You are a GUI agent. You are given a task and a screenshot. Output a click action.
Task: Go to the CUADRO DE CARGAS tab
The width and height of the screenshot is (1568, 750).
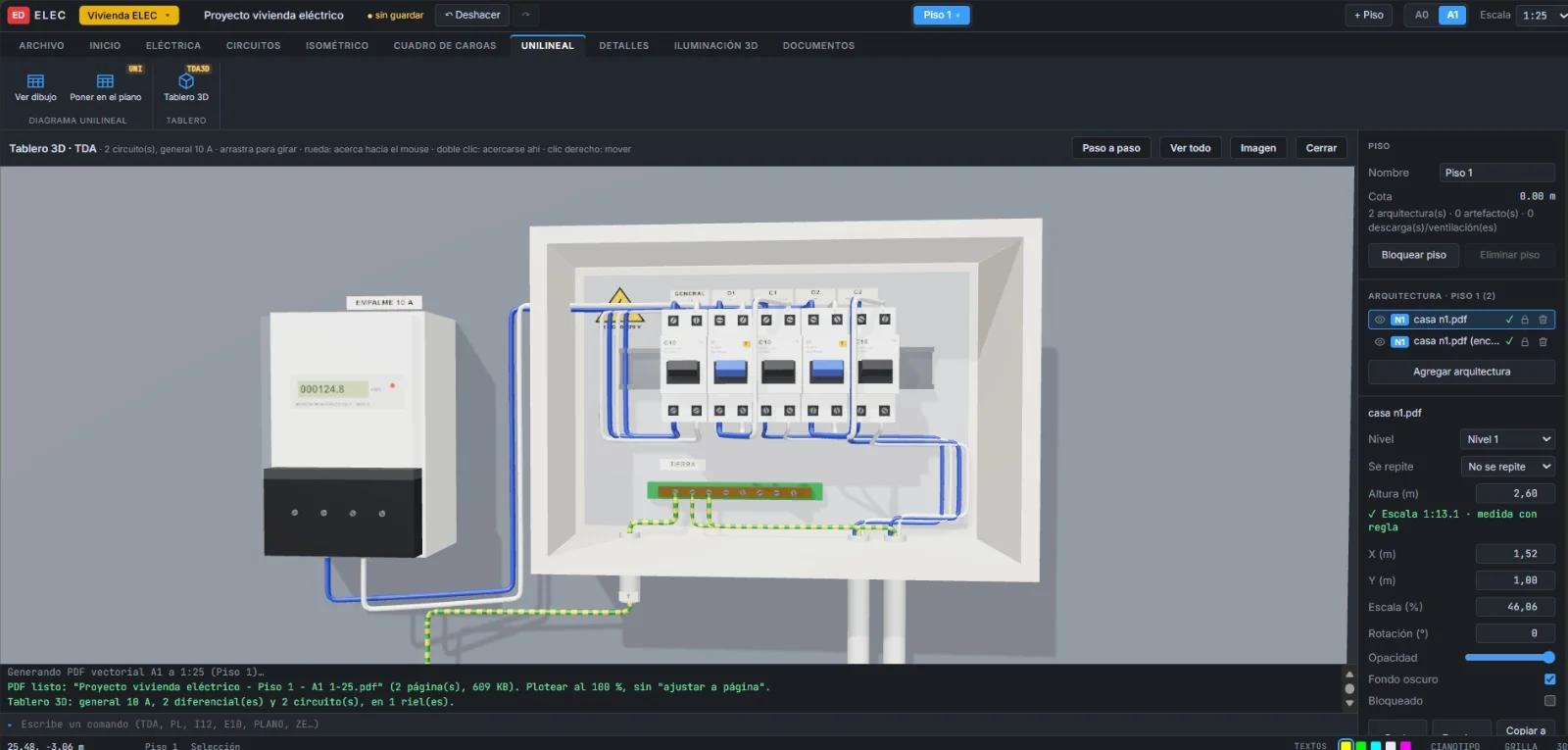[445, 46]
